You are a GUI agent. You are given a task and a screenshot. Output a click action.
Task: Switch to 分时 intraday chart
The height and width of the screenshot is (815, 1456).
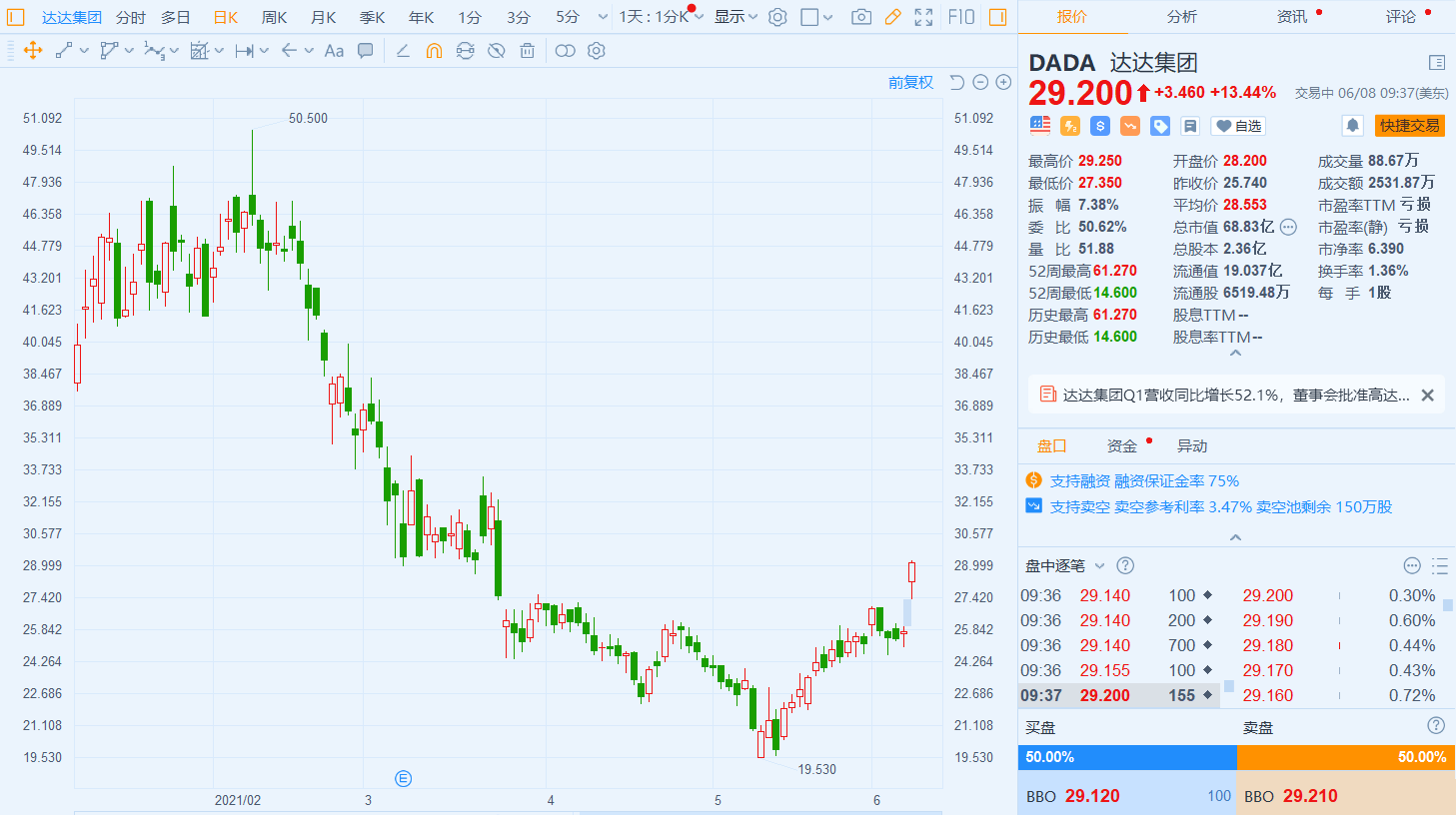pos(130,17)
